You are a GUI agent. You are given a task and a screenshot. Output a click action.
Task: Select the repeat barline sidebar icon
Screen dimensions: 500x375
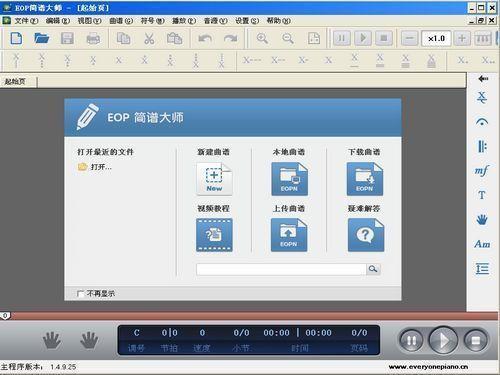point(482,146)
